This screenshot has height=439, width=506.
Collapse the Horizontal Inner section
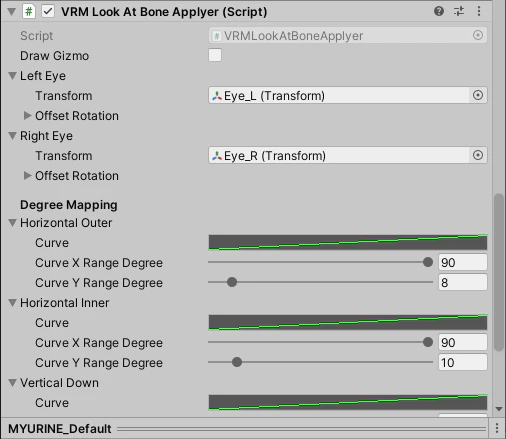pos(12,303)
